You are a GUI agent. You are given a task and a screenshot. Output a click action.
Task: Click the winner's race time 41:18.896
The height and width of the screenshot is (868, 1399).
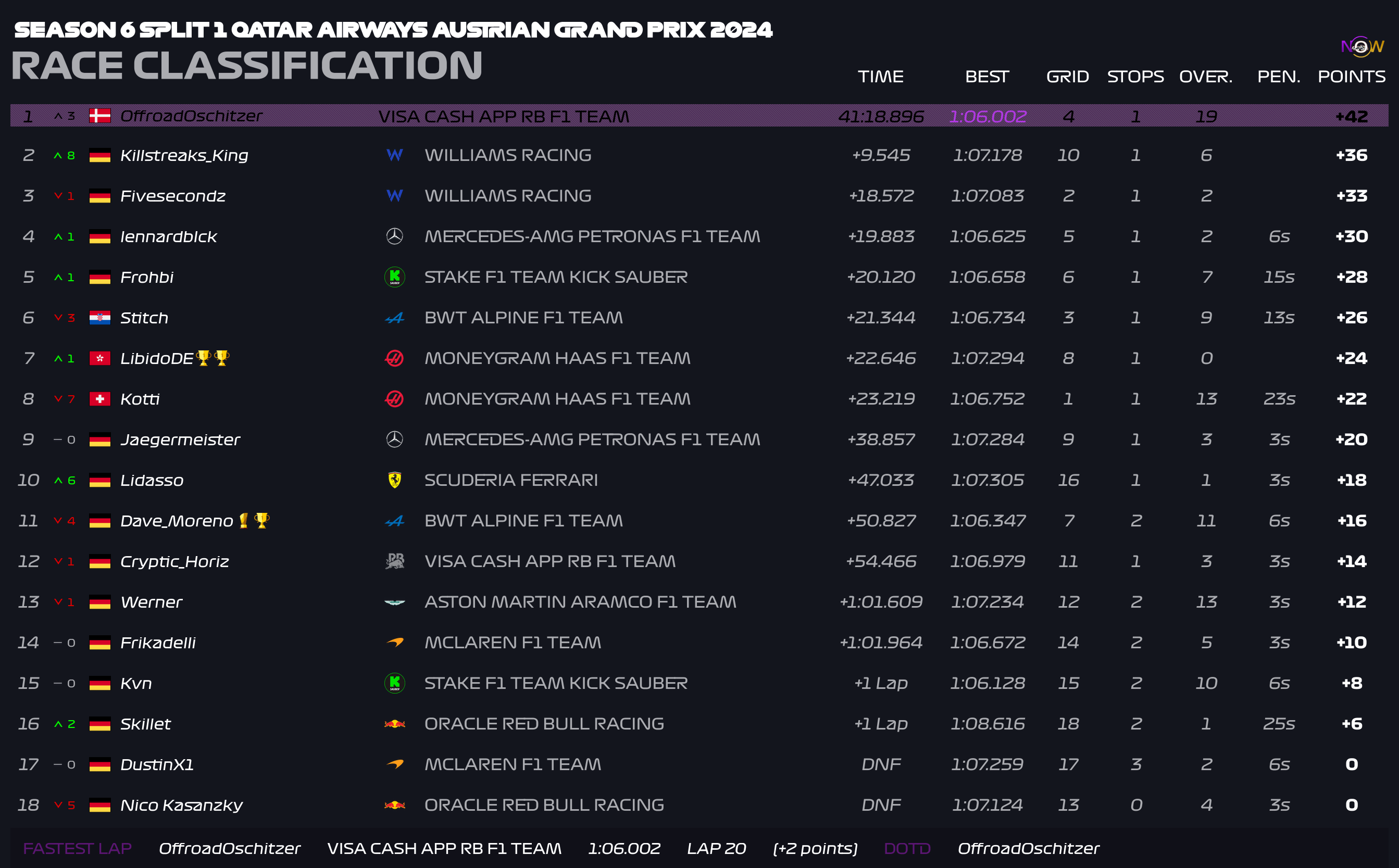click(x=881, y=117)
